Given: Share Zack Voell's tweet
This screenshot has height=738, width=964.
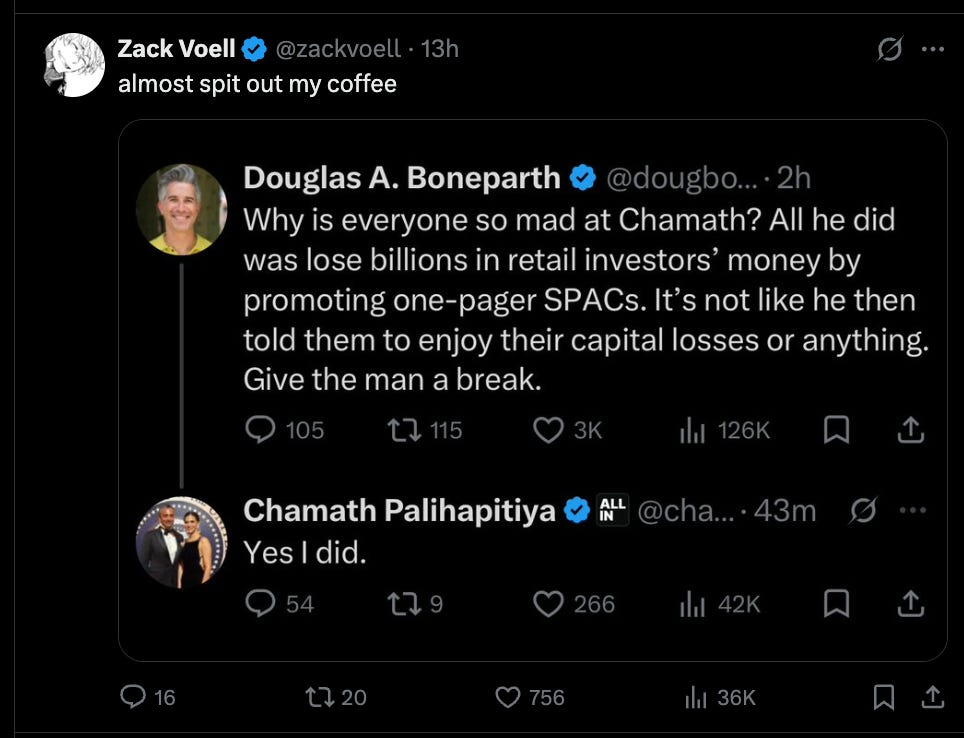Looking at the screenshot, I should click(x=932, y=697).
